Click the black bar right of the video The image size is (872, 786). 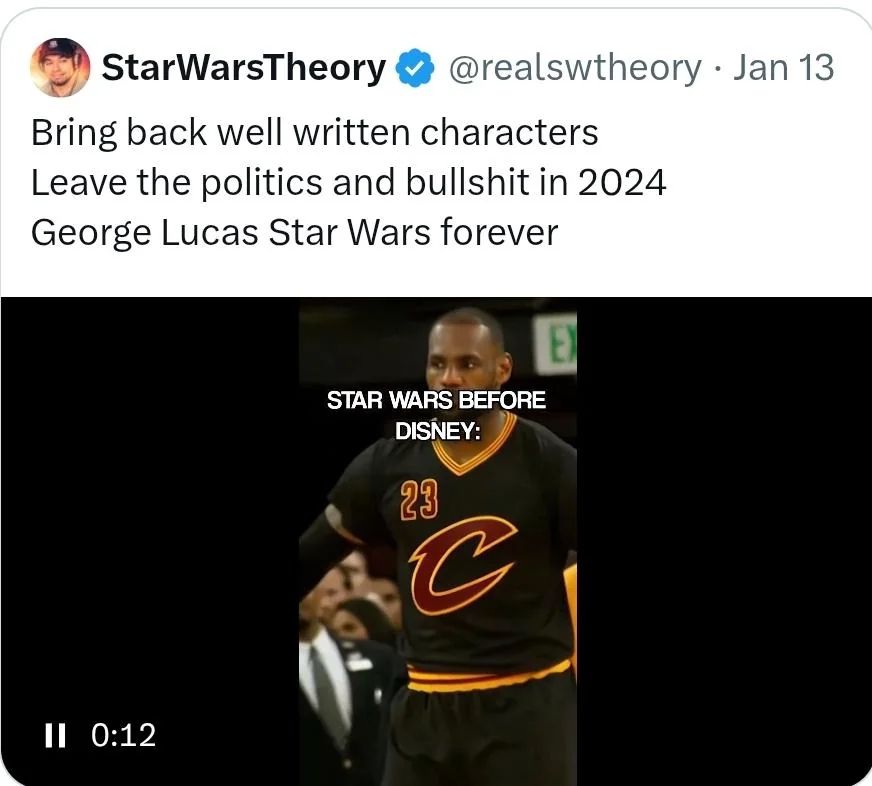click(x=724, y=541)
